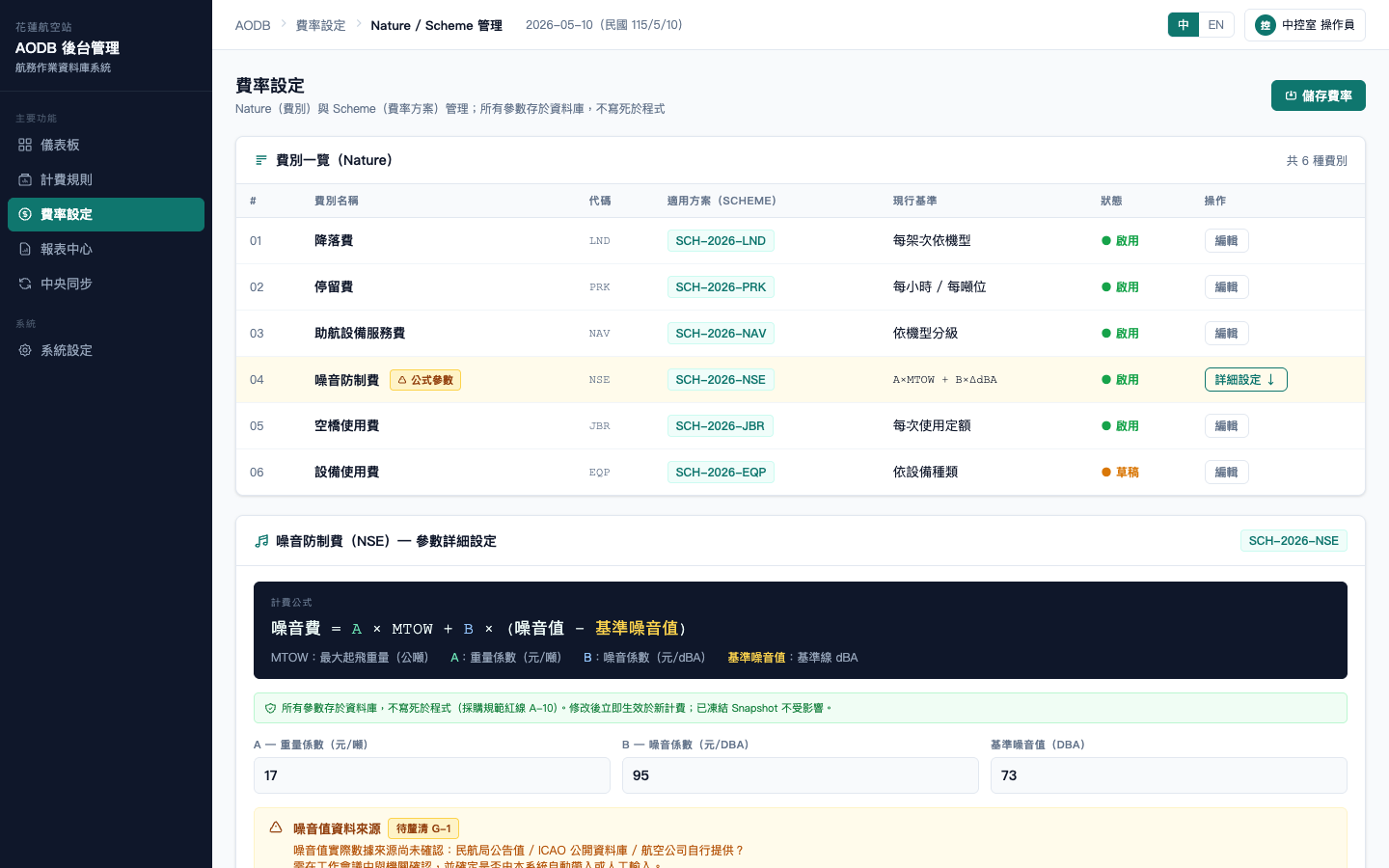Image resolution: width=1389 pixels, height=868 pixels.
Task: Click the 基準噪音值 term in formula
Action: 637,628
